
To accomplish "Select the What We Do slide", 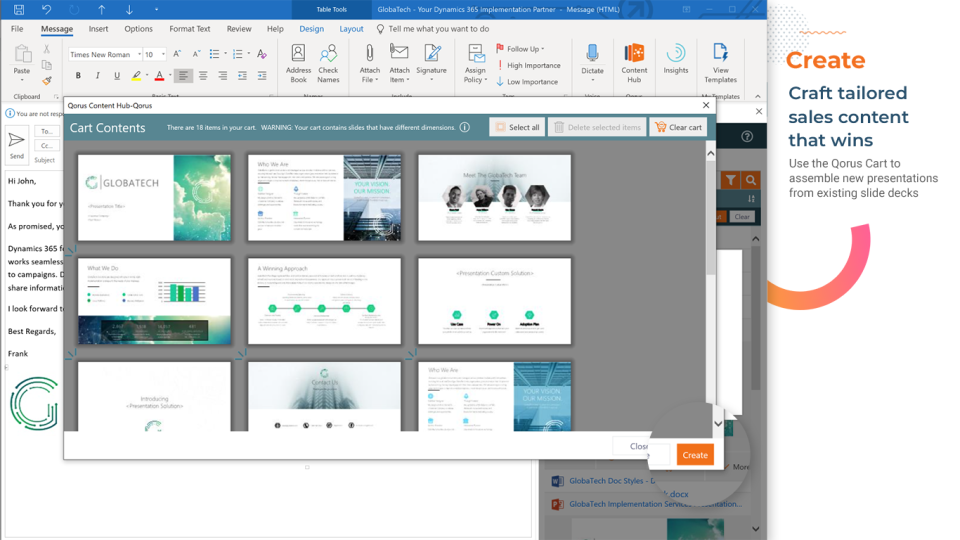I will click(x=154, y=301).
